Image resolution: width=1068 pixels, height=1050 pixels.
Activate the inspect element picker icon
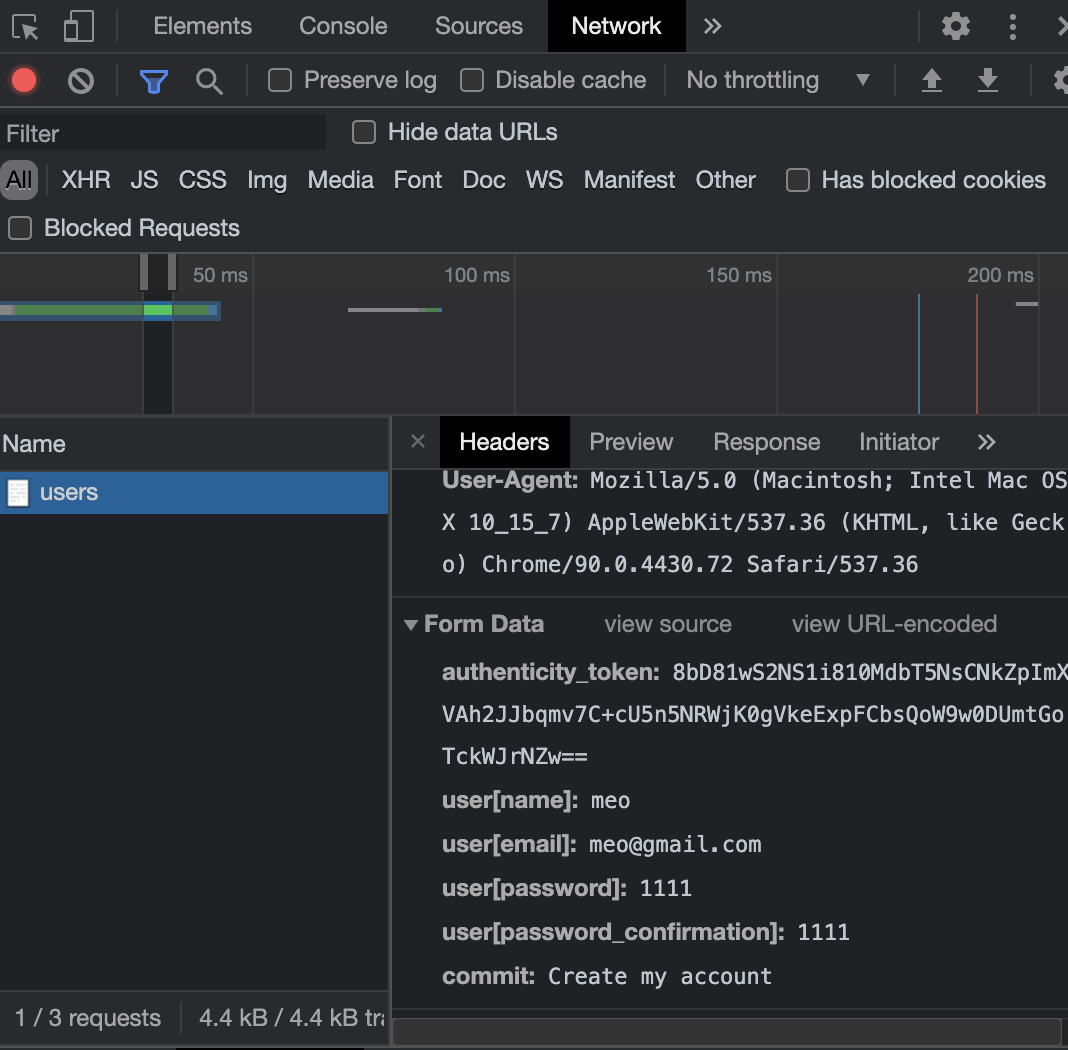point(25,27)
